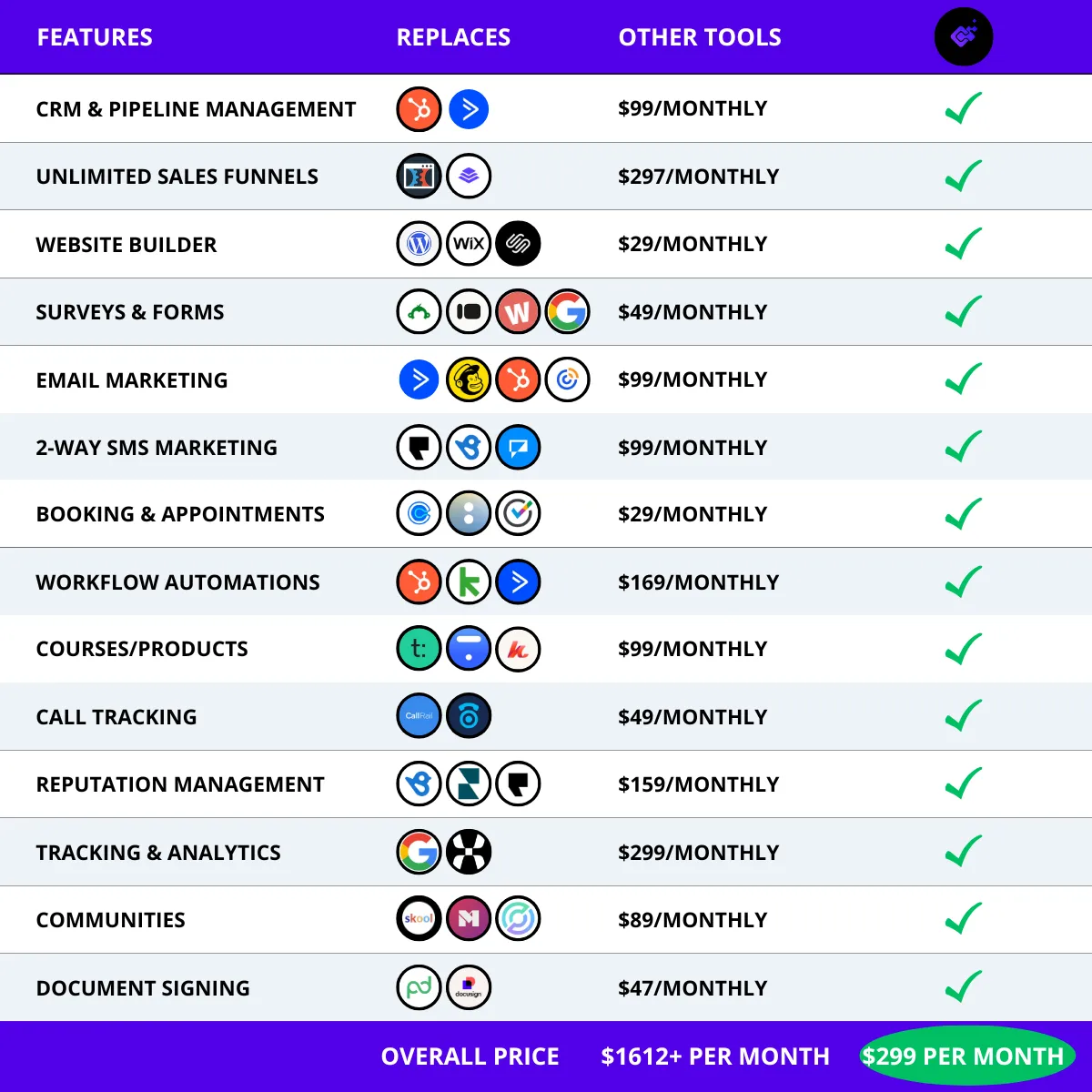Viewport: 1092px width, 1092px height.
Task: Select the Squarespace logo in Website Builder row
Action: pos(518,244)
